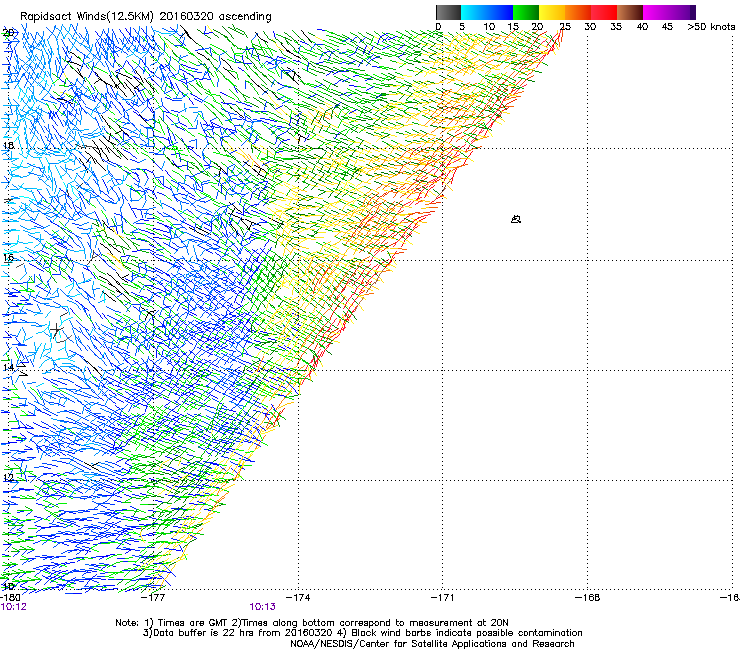Image resolution: width=740 pixels, height=650 pixels.
Task: Click the '-171' longitude axis label
Action: [443, 598]
